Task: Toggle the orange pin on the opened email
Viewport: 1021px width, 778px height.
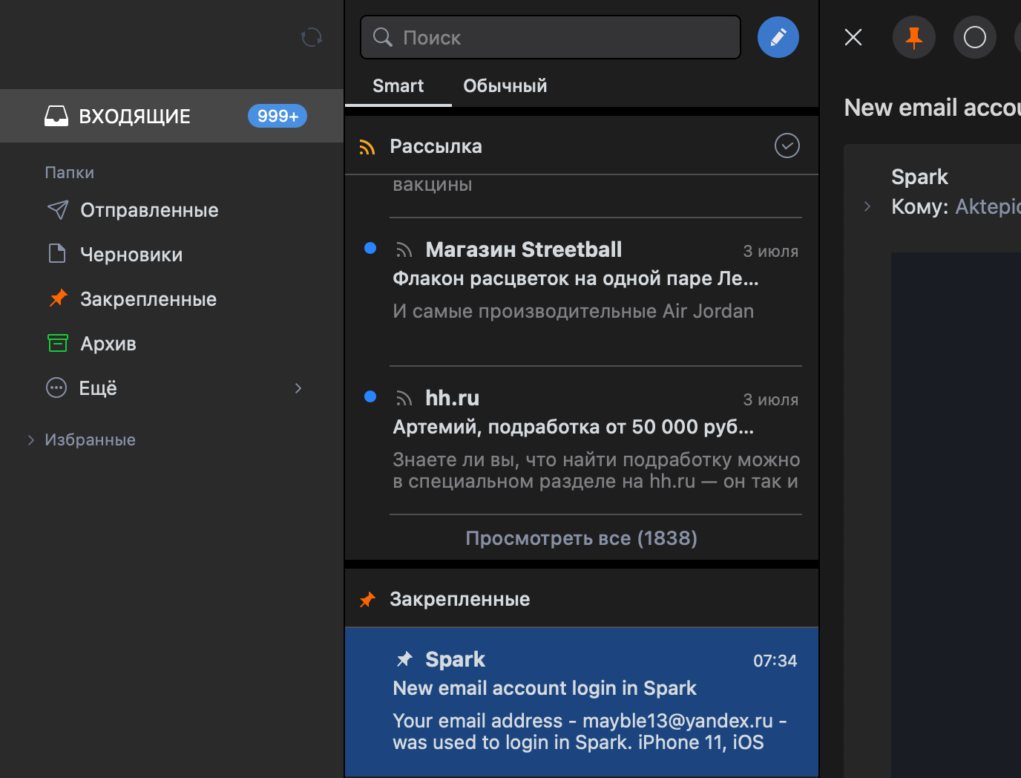Action: [913, 37]
